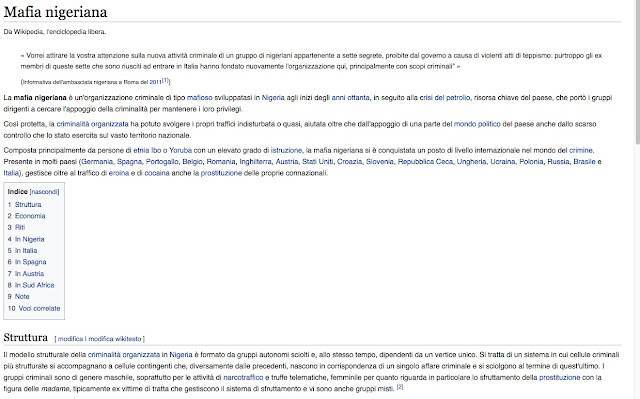Open the Romania country link
Screen dimensions: 640x399
[x=221, y=162]
